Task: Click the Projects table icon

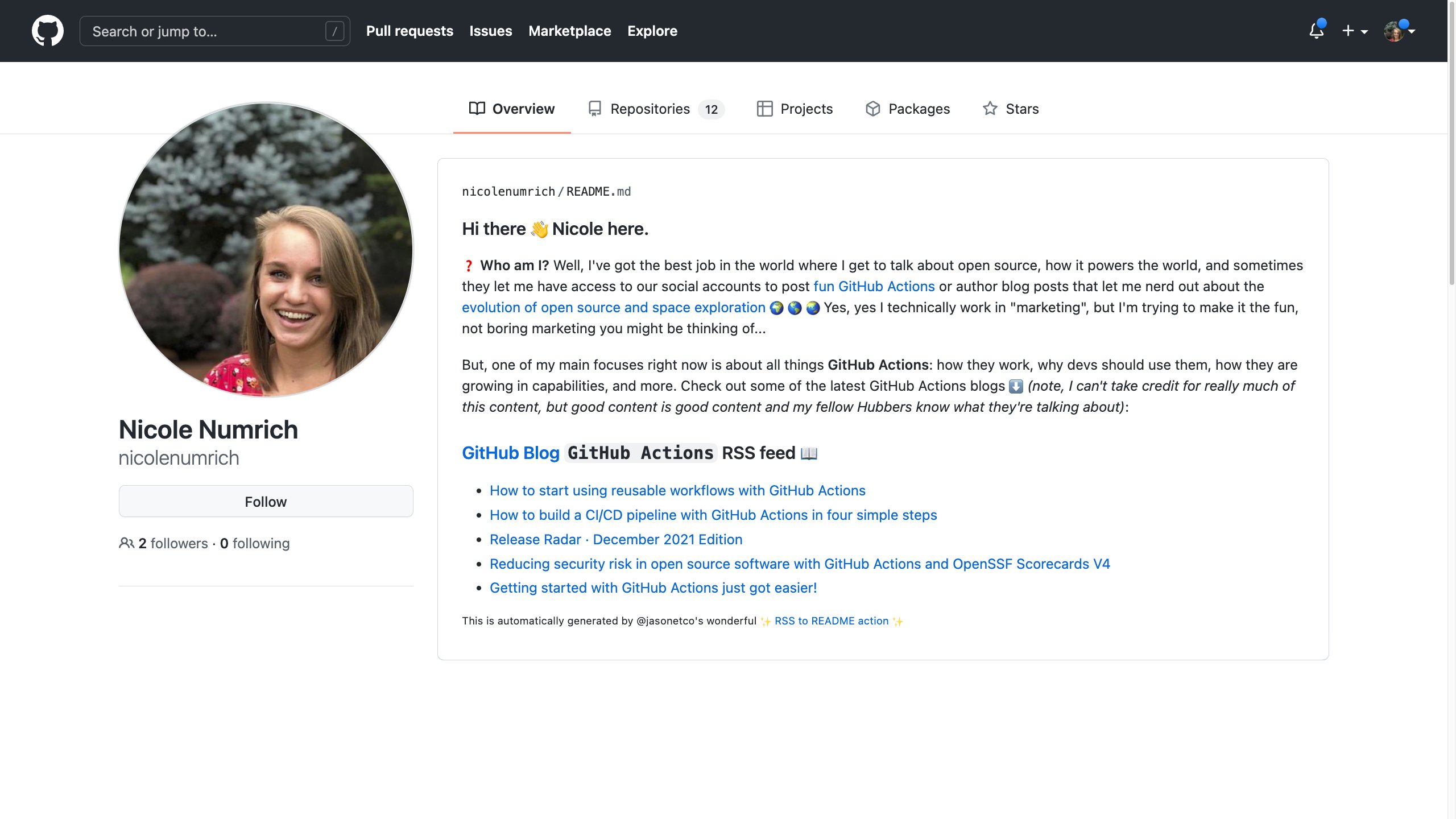Action: (764, 109)
